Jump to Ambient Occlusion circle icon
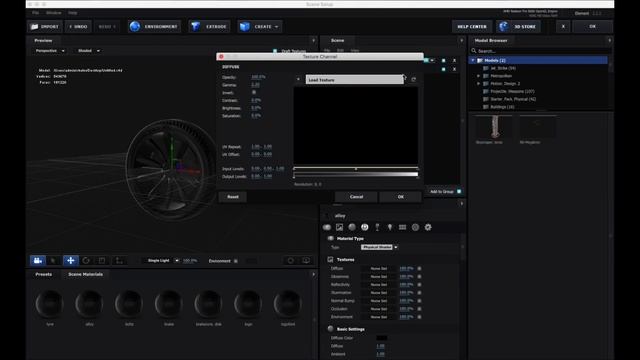The height and width of the screenshot is (360, 640). (x=415, y=227)
